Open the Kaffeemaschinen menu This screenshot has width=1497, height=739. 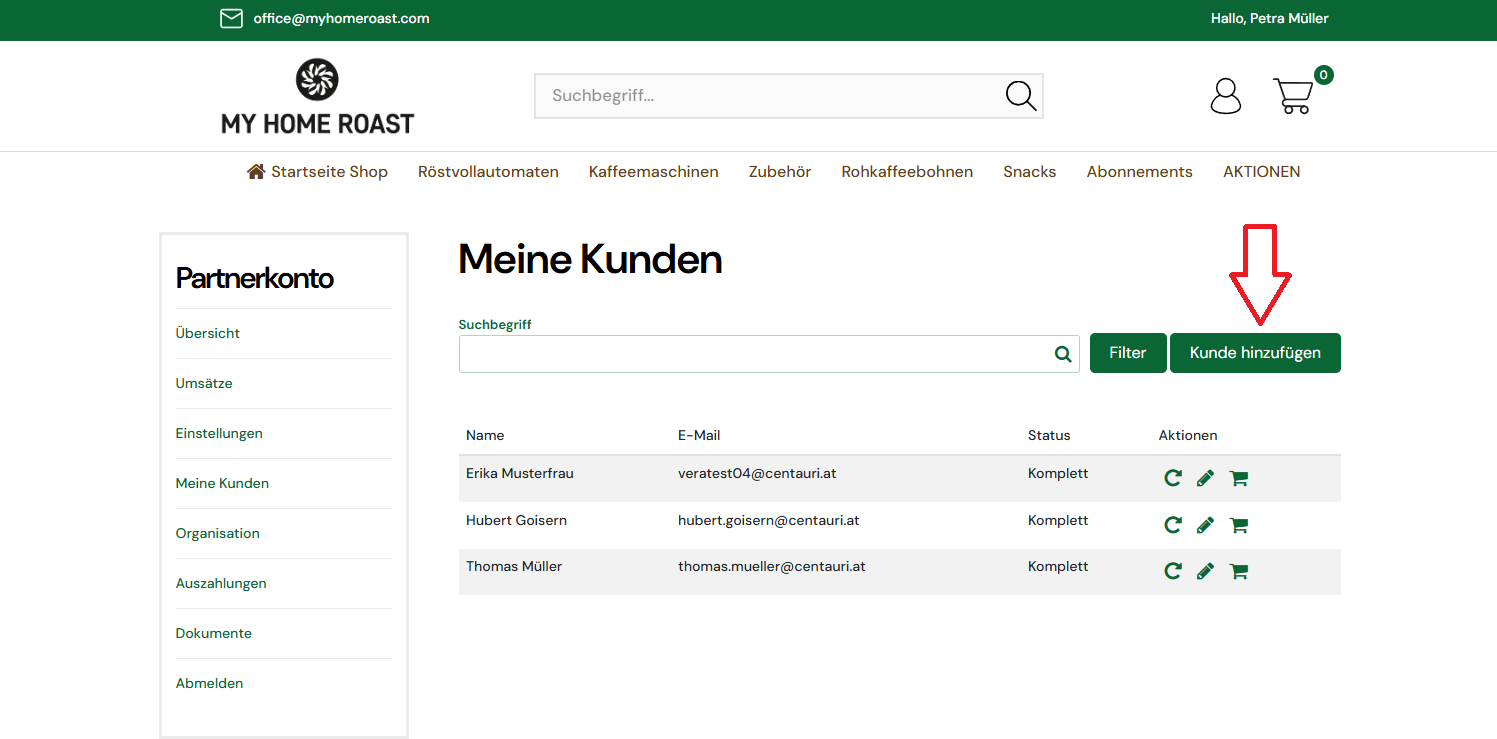654,172
